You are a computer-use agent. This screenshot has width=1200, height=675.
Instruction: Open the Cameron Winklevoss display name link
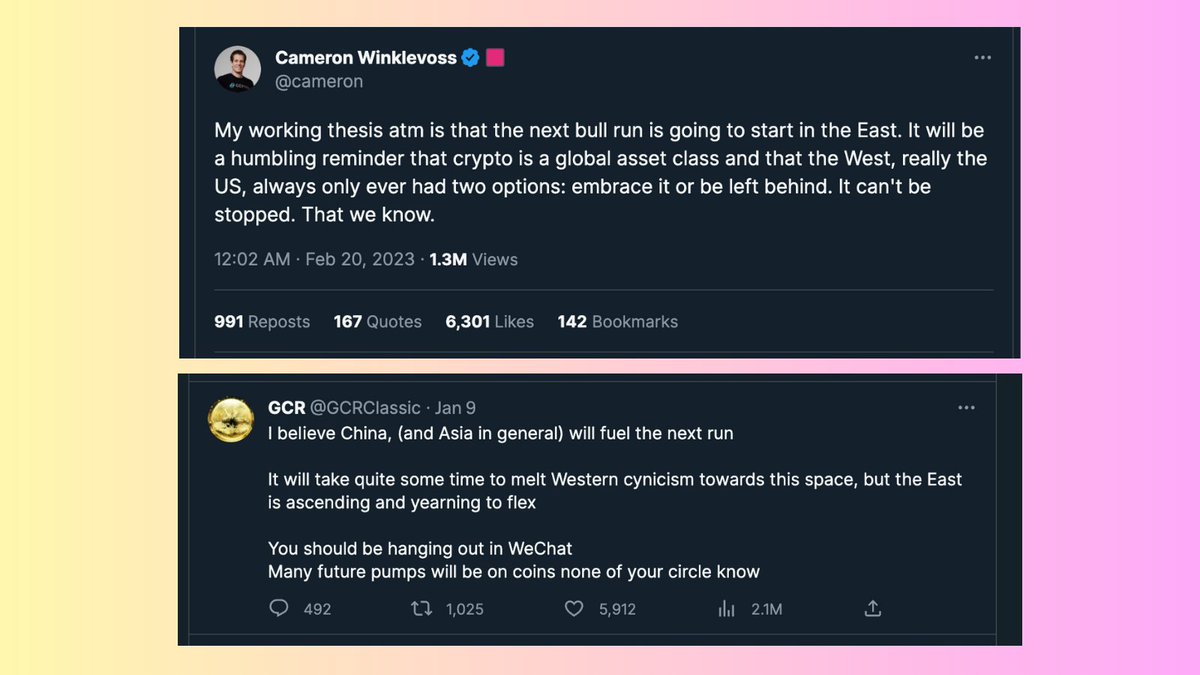click(x=365, y=58)
